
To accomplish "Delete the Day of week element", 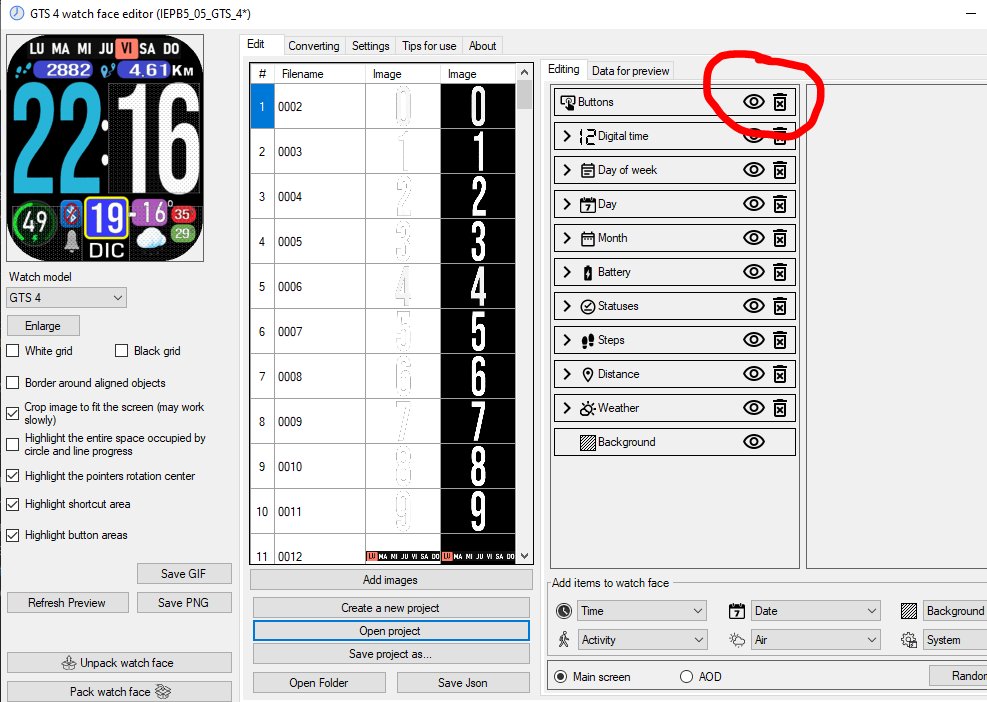I will coord(779,170).
